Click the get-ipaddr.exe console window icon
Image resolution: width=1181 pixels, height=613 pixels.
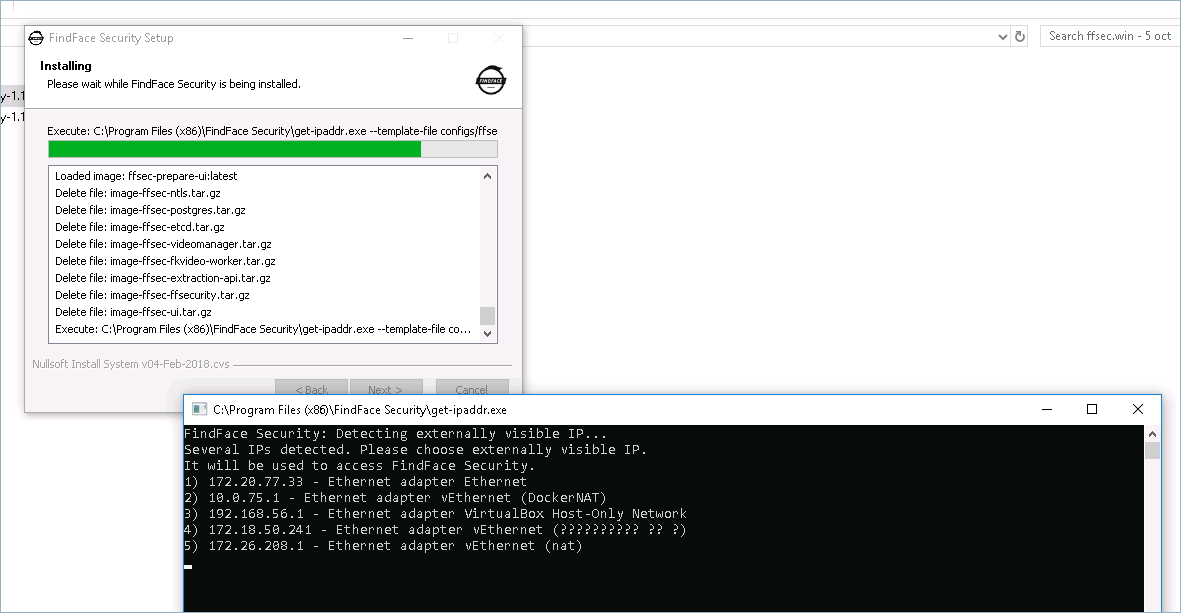[x=200, y=409]
